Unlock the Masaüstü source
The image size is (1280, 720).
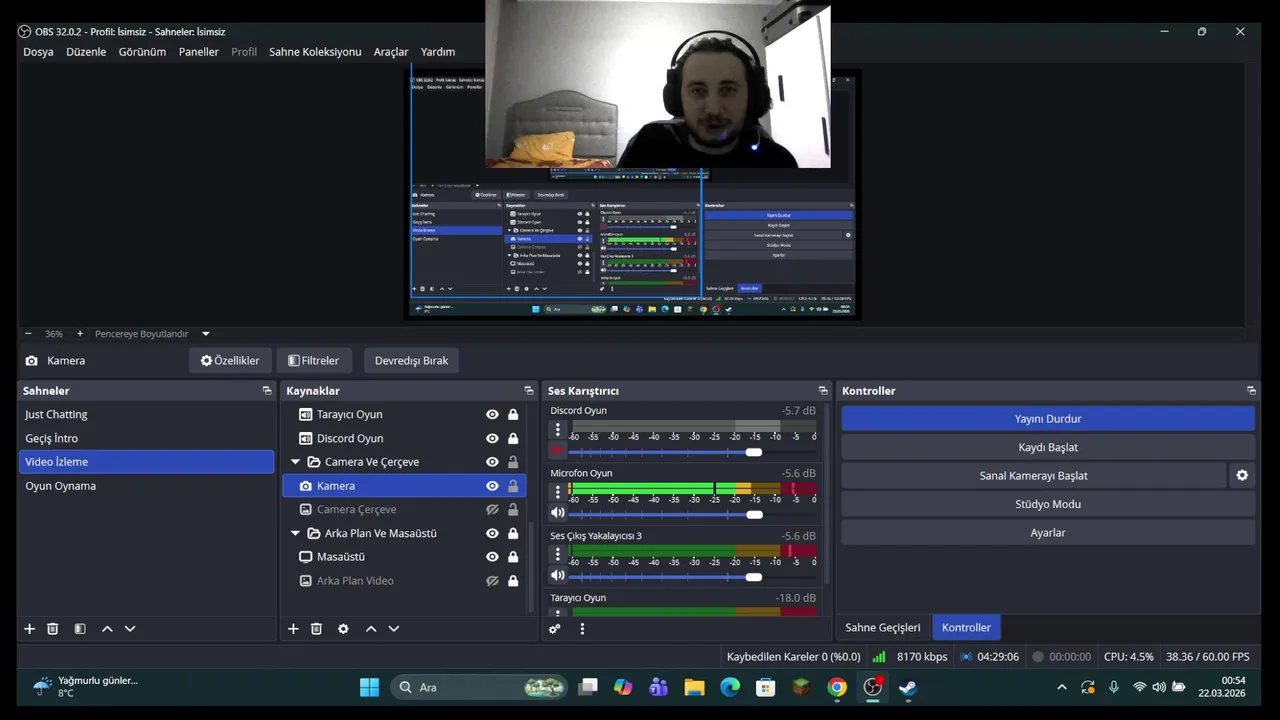513,557
